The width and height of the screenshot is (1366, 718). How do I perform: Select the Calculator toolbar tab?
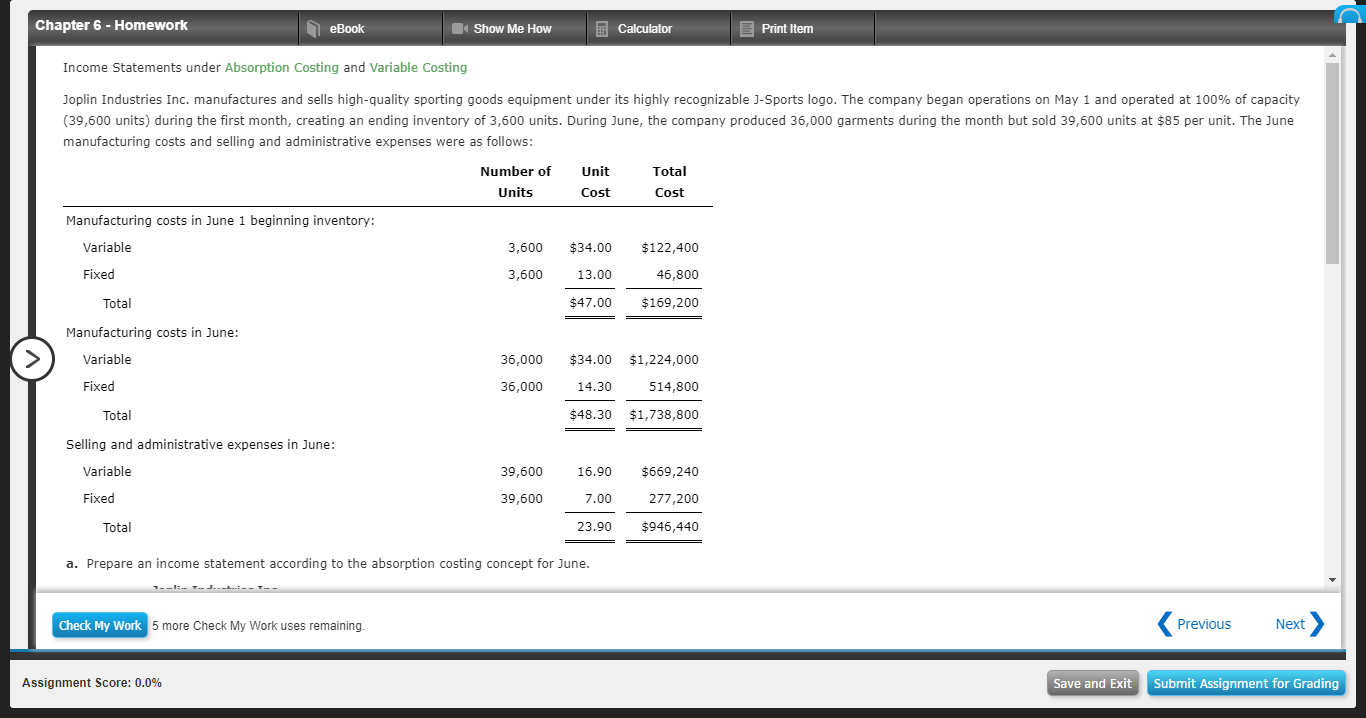[658, 29]
